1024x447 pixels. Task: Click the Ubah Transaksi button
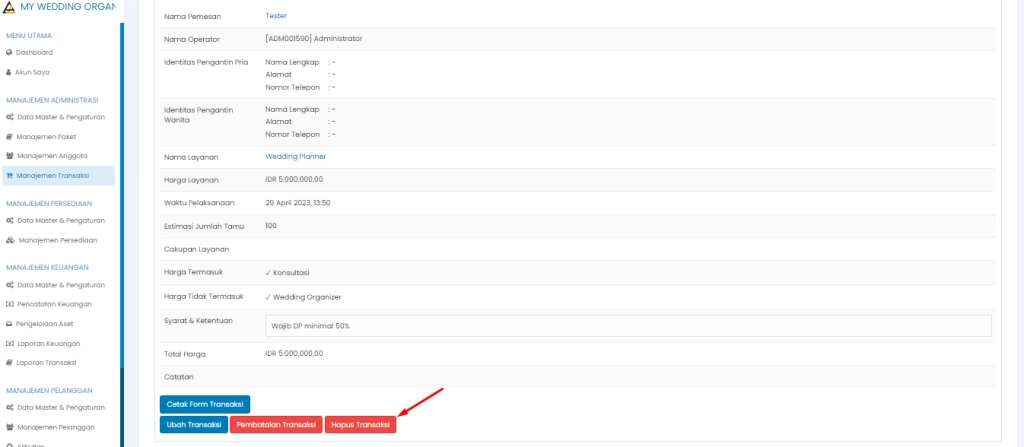click(x=194, y=425)
